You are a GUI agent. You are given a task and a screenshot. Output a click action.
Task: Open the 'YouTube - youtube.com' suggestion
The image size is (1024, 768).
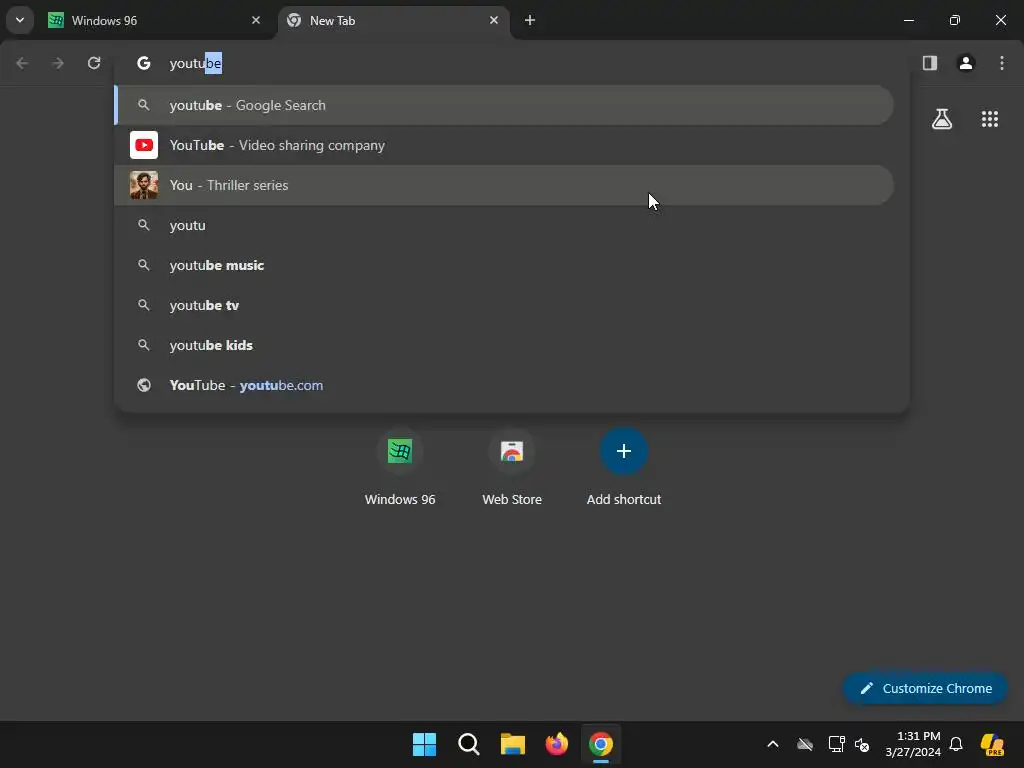(x=504, y=385)
